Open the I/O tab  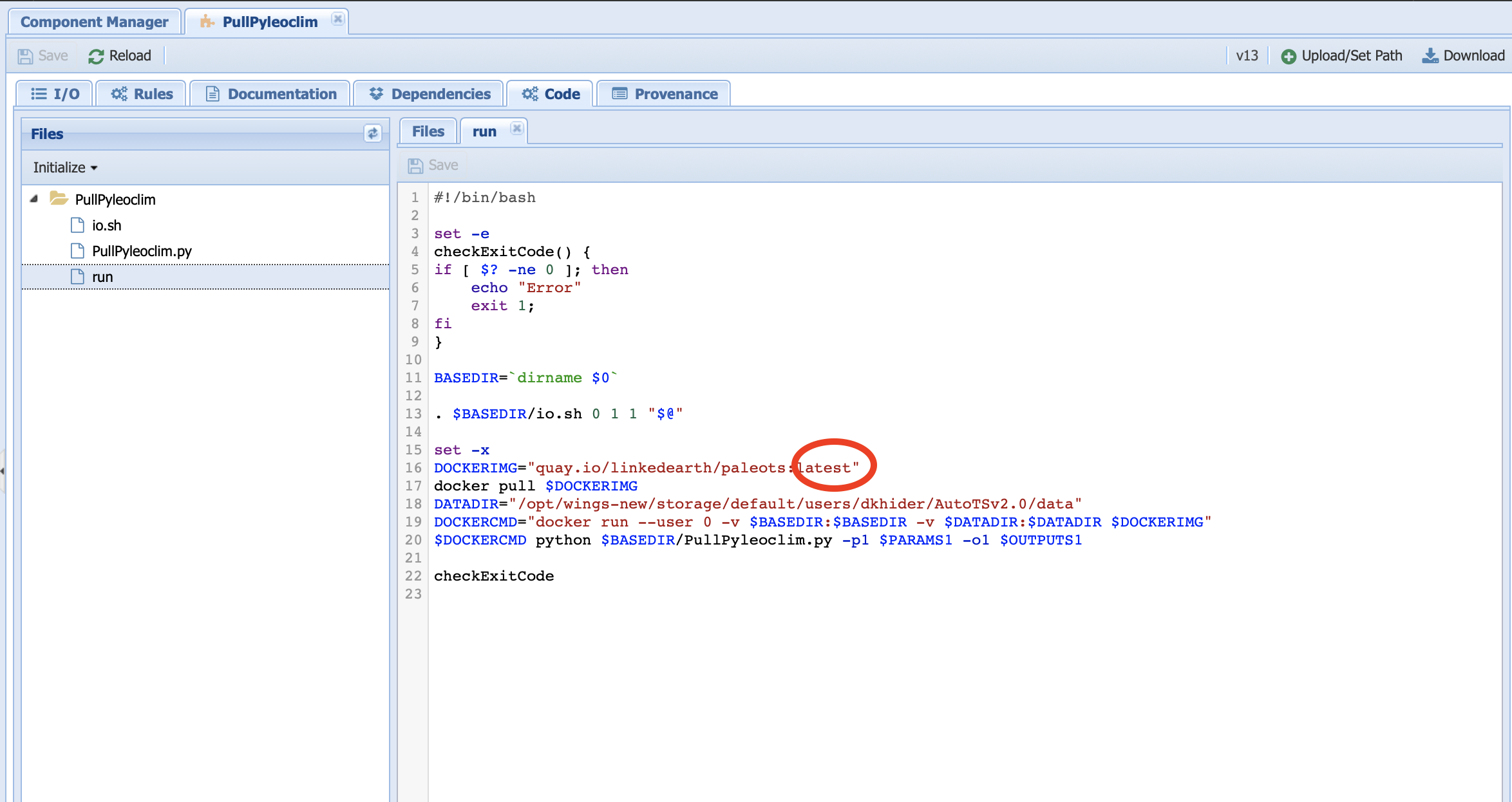point(55,94)
